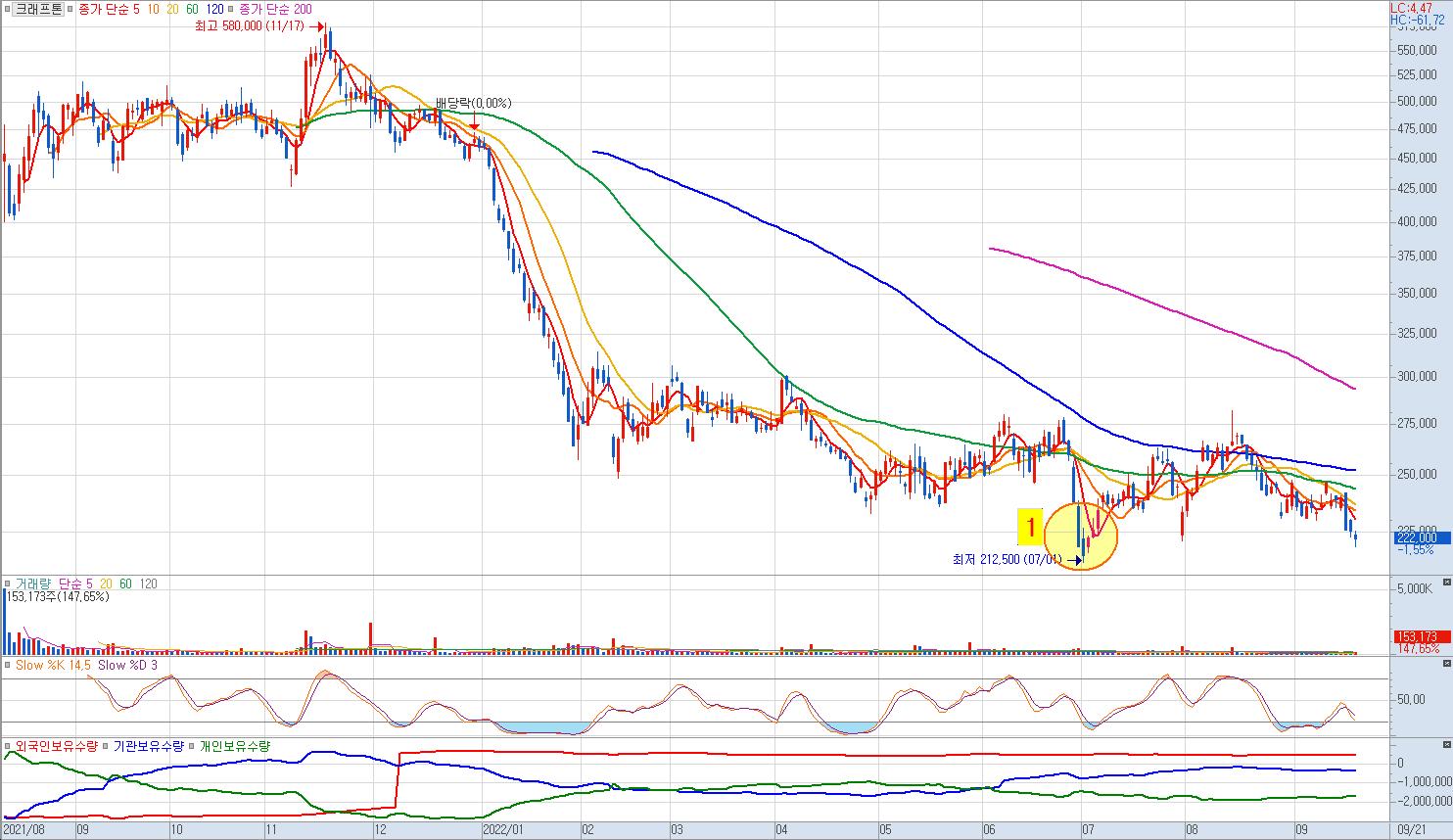This screenshot has width=1453, height=840.
Task: Click the 최저 212,500 (07/01) low marker
Action: (x=1017, y=560)
